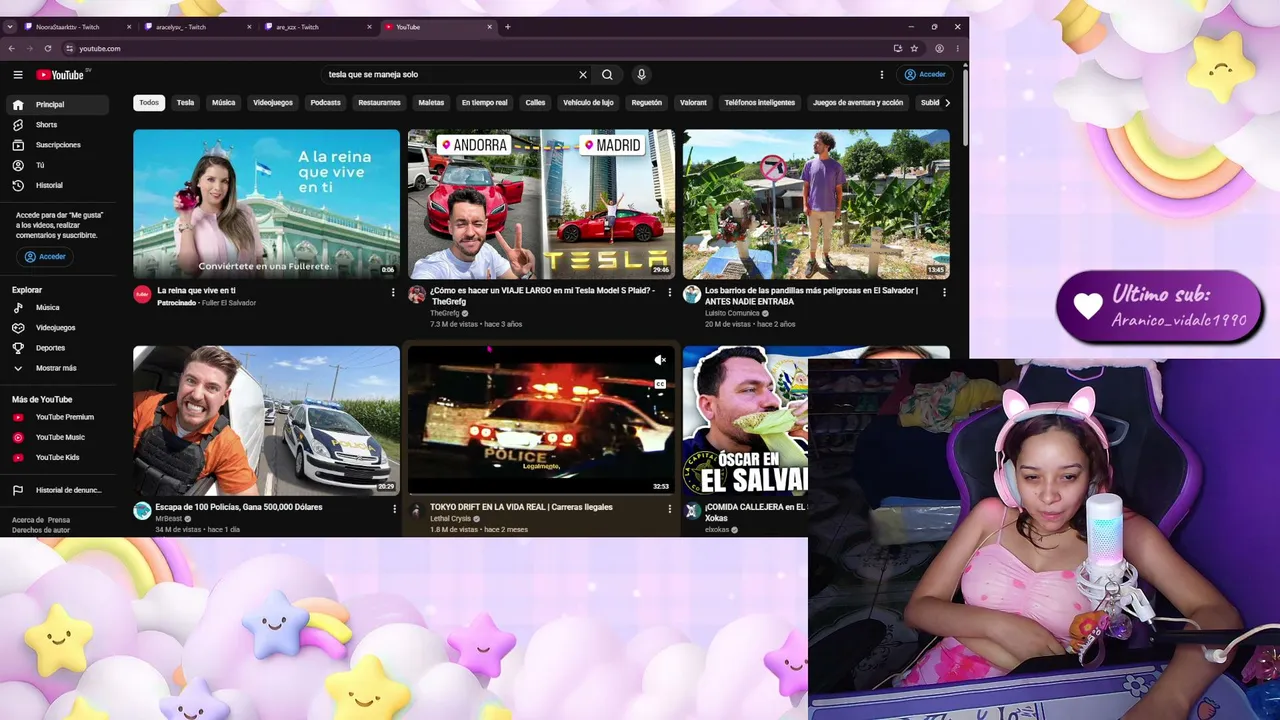Image resolution: width=1280 pixels, height=720 pixels.
Task: Open the YouTube hamburger guide menu
Action: pyautogui.click(x=18, y=75)
